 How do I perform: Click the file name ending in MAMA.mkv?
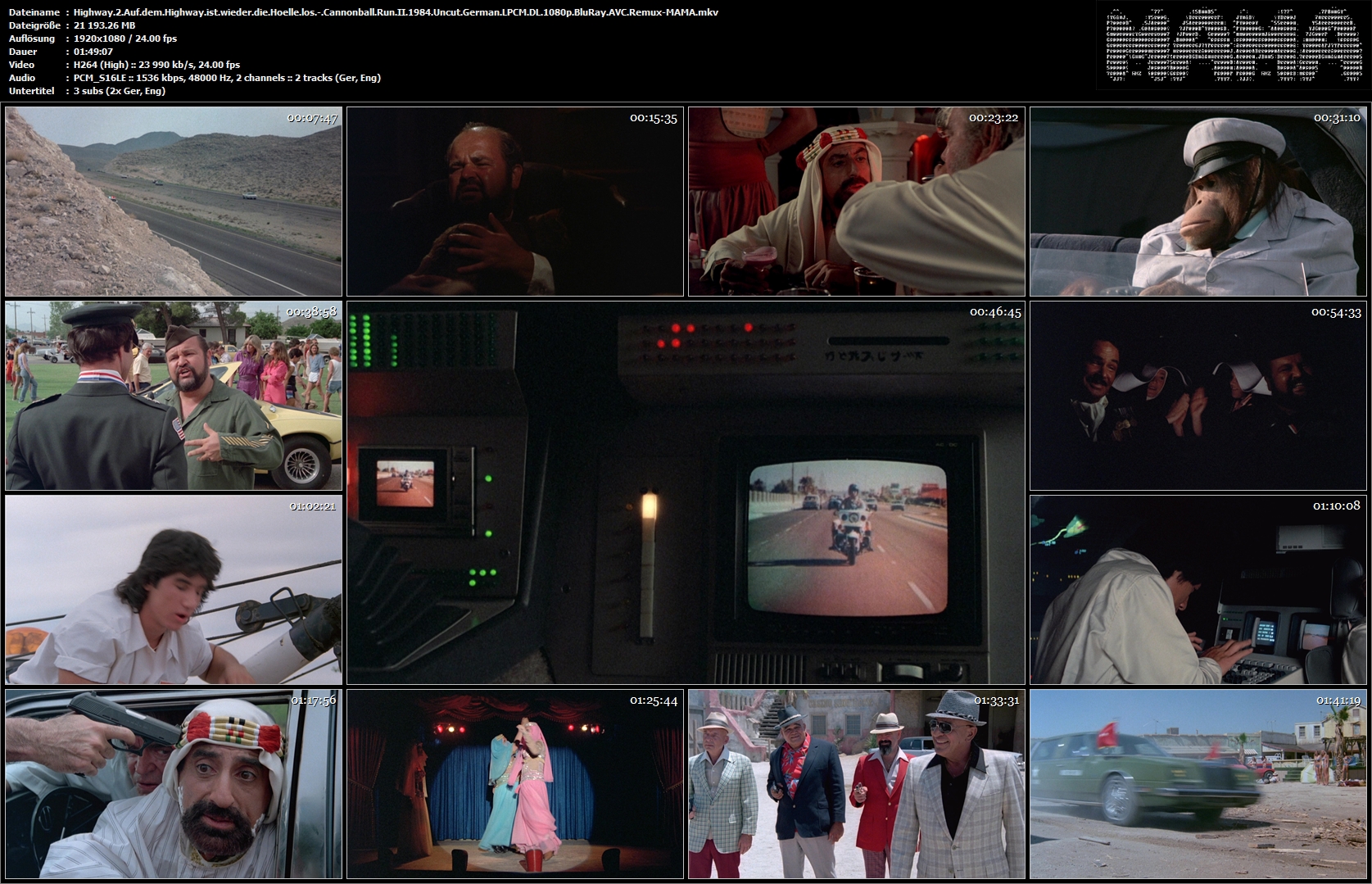396,12
